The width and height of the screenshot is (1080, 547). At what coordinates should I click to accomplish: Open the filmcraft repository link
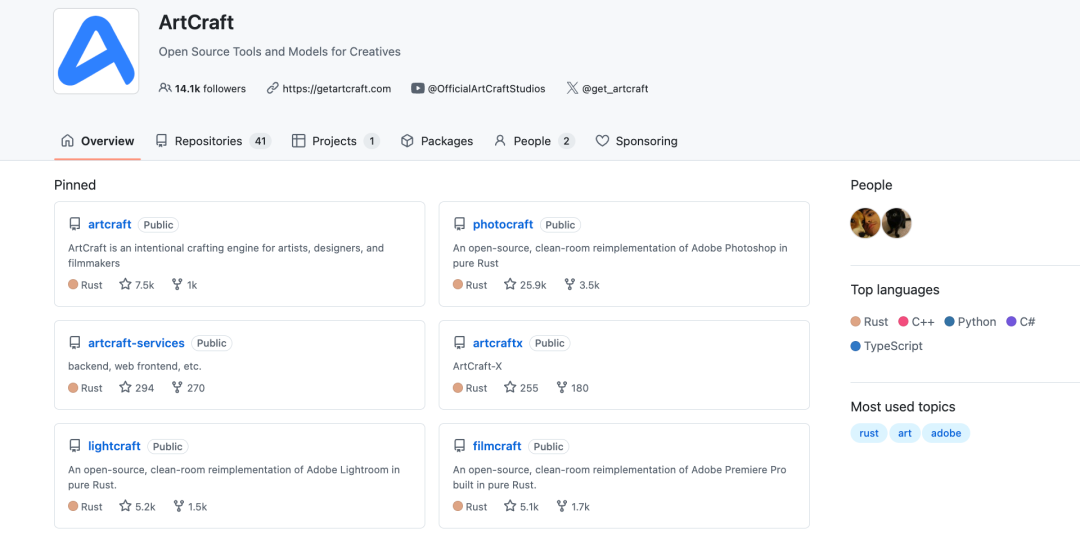pyautogui.click(x=497, y=446)
